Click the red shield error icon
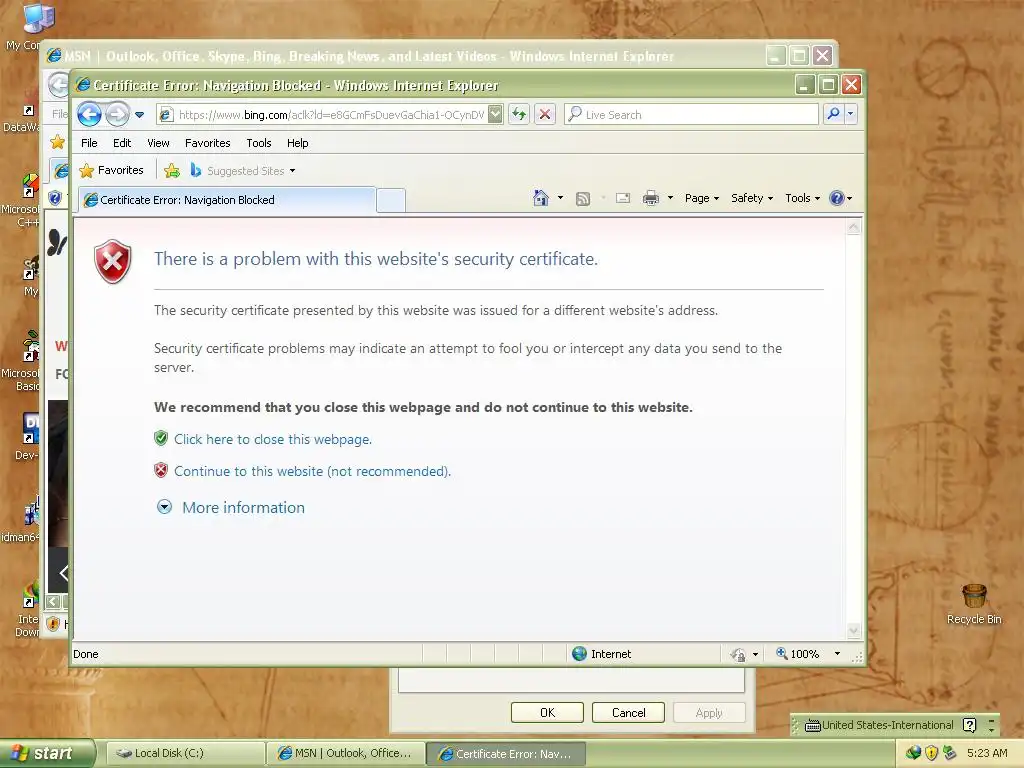Image resolution: width=1024 pixels, height=768 pixels. tap(113, 261)
